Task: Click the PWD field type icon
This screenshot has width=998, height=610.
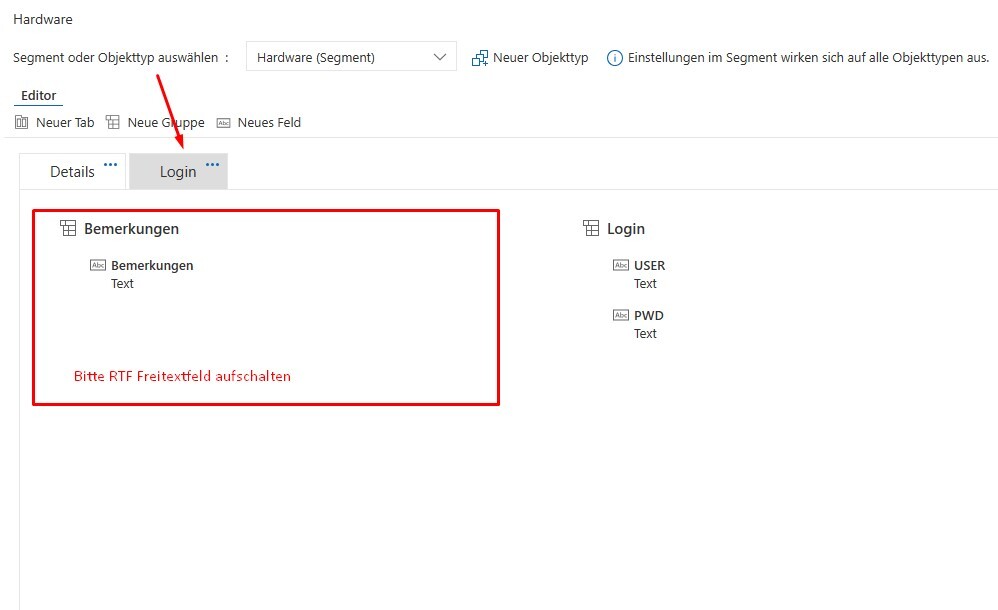Action: coord(621,315)
